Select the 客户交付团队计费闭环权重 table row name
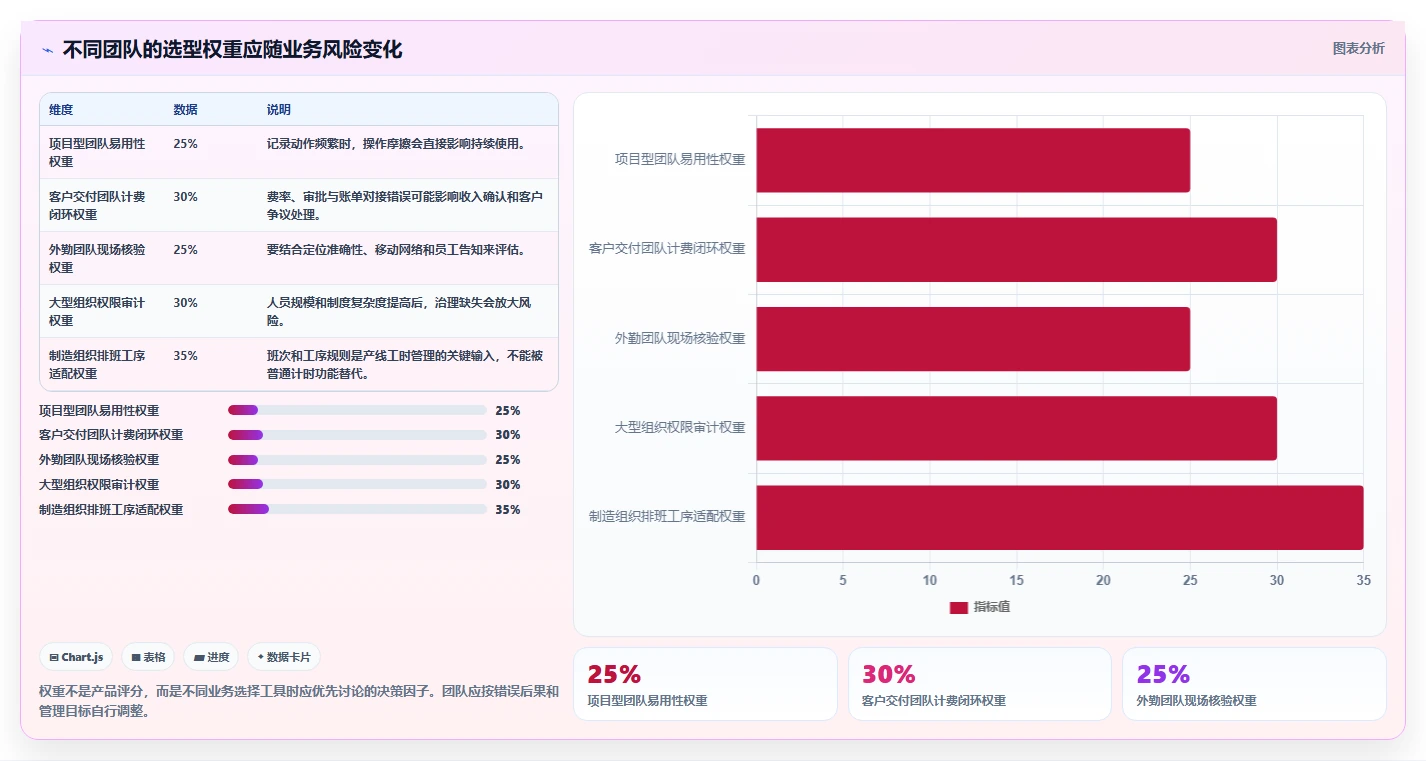Screen dimensions: 1426x761 (x=97, y=205)
